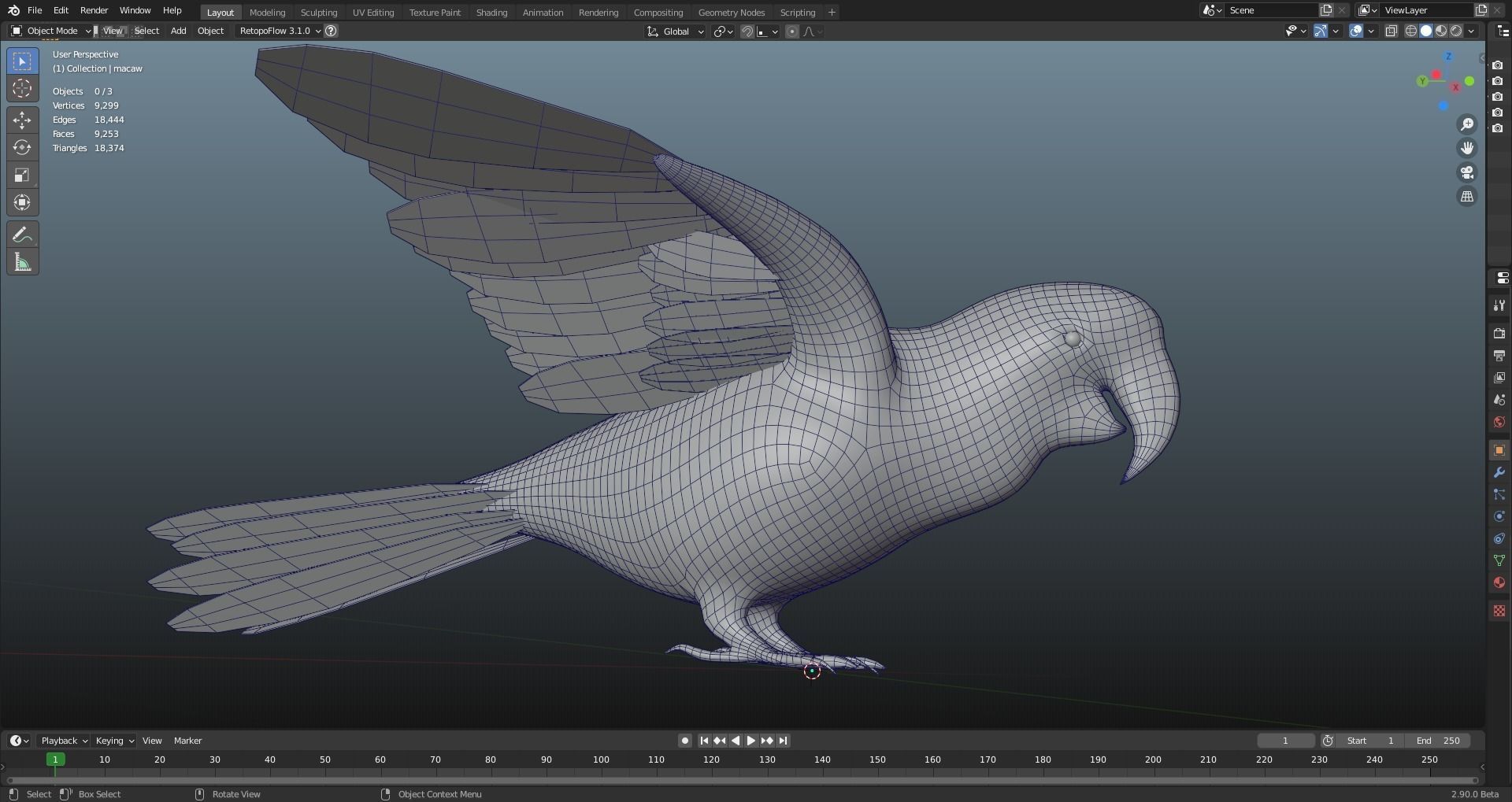The height and width of the screenshot is (802, 1512).
Task: Open the Material properties tab
Action: [1499, 582]
